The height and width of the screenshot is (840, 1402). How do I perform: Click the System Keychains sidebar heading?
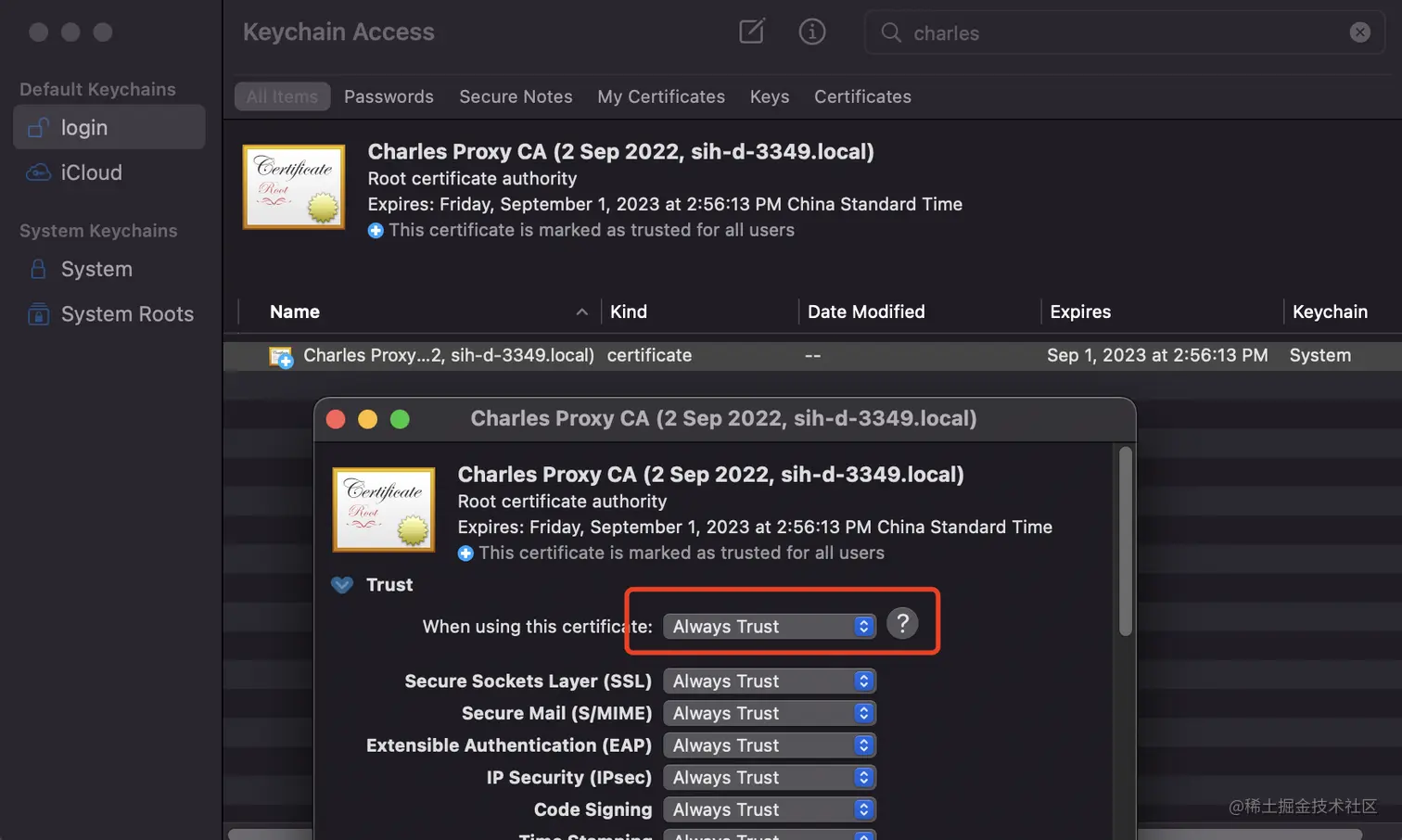point(98,231)
